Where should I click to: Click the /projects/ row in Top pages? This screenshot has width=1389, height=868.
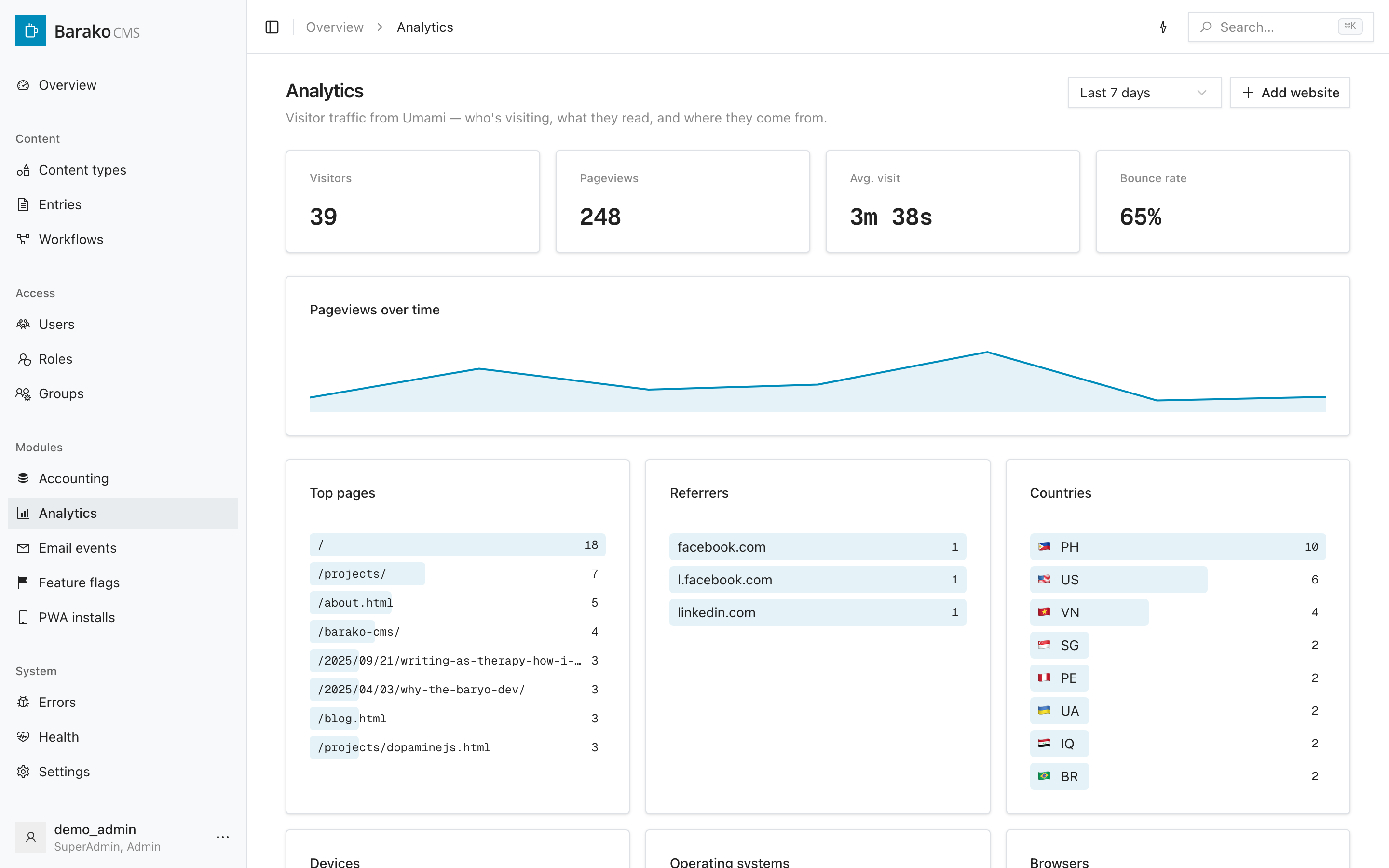coord(457,573)
